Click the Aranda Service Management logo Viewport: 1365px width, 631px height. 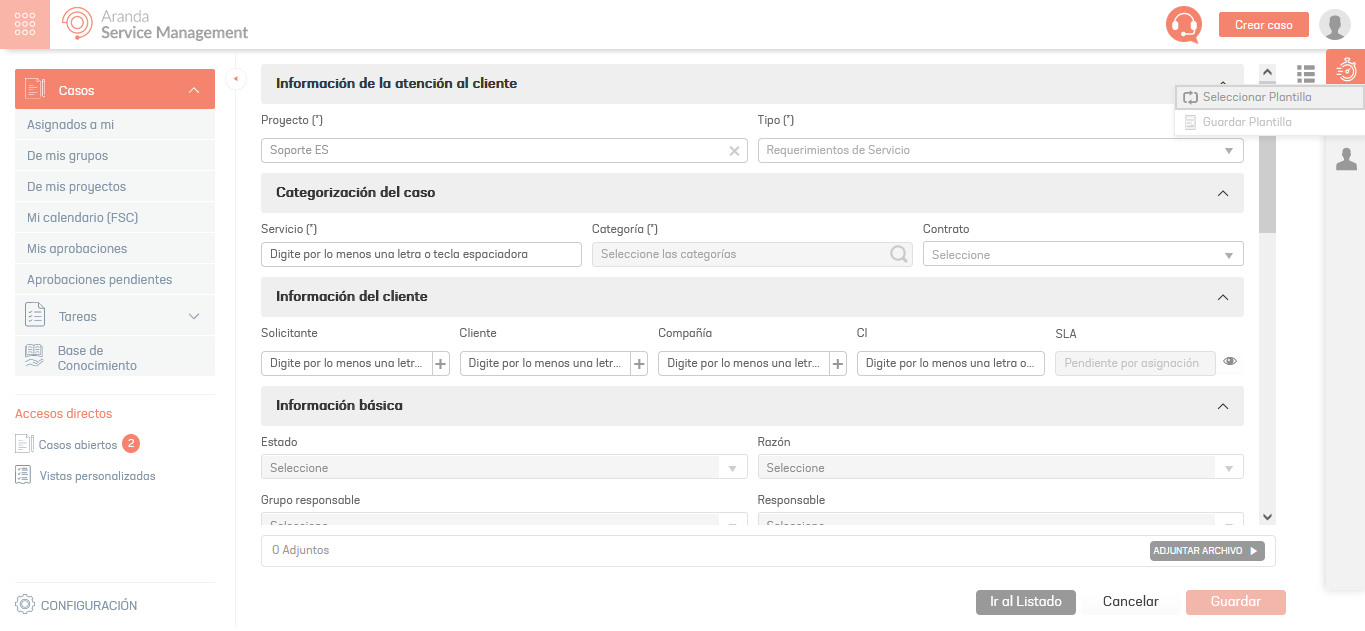pos(156,25)
